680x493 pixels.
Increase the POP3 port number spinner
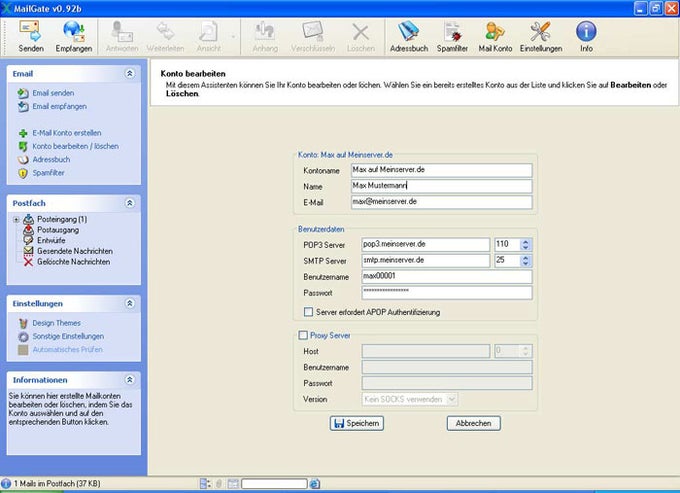527,241
